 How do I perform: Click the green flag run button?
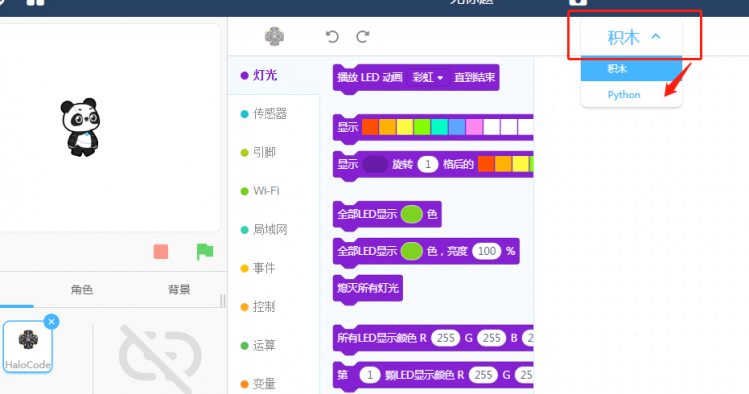[205, 251]
